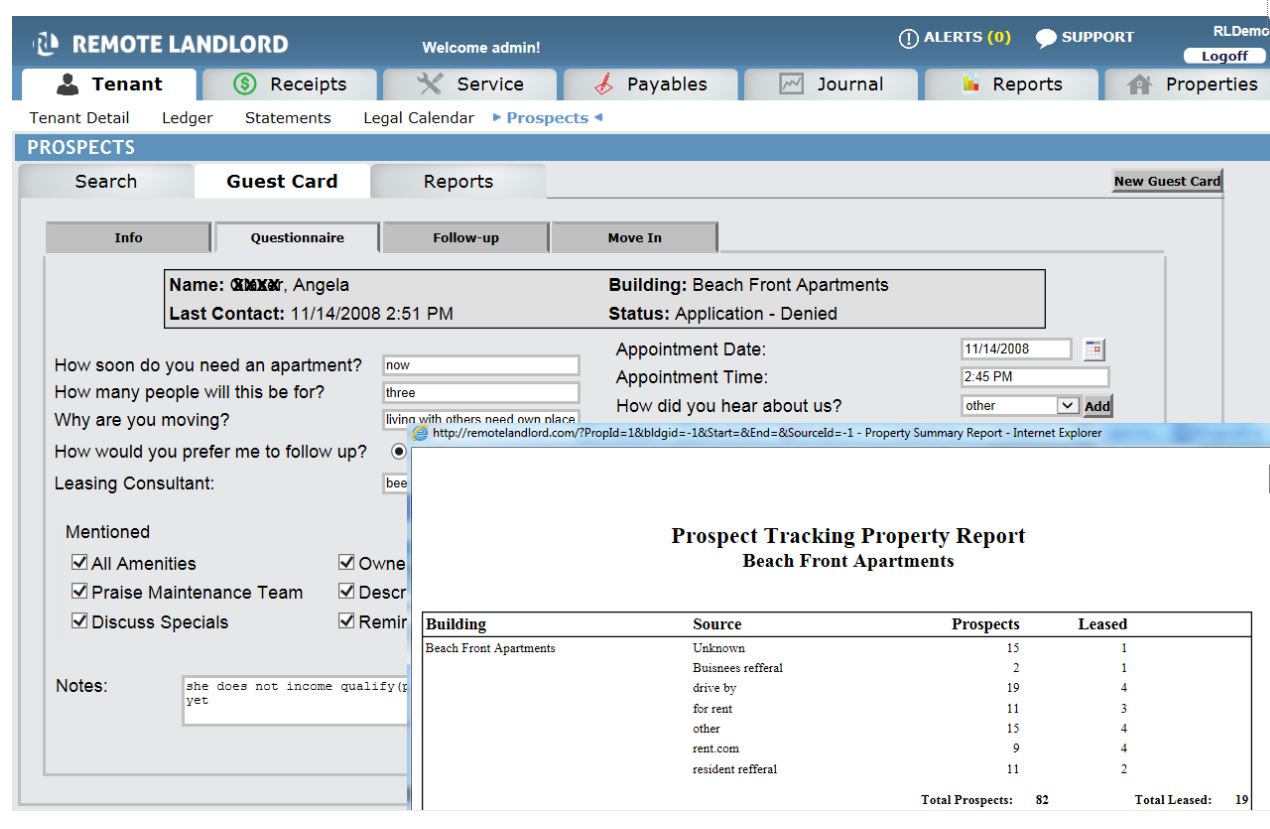The width and height of the screenshot is (1270, 829).
Task: Click the New Guest Card button
Action: (1168, 181)
